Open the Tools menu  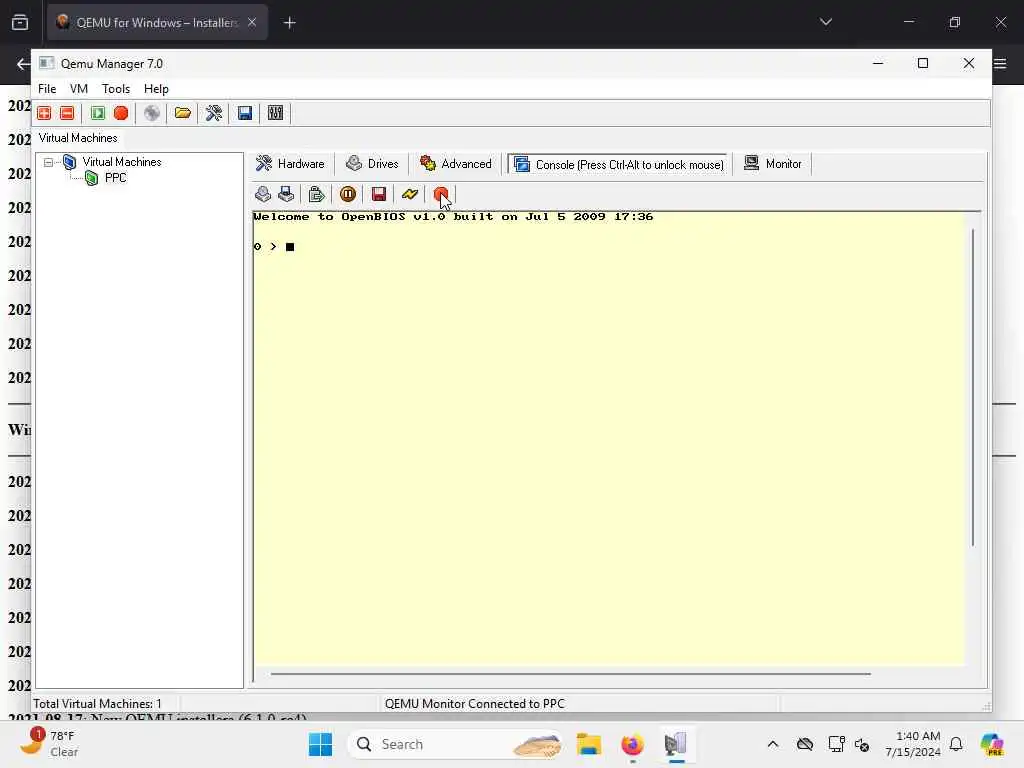(x=116, y=89)
